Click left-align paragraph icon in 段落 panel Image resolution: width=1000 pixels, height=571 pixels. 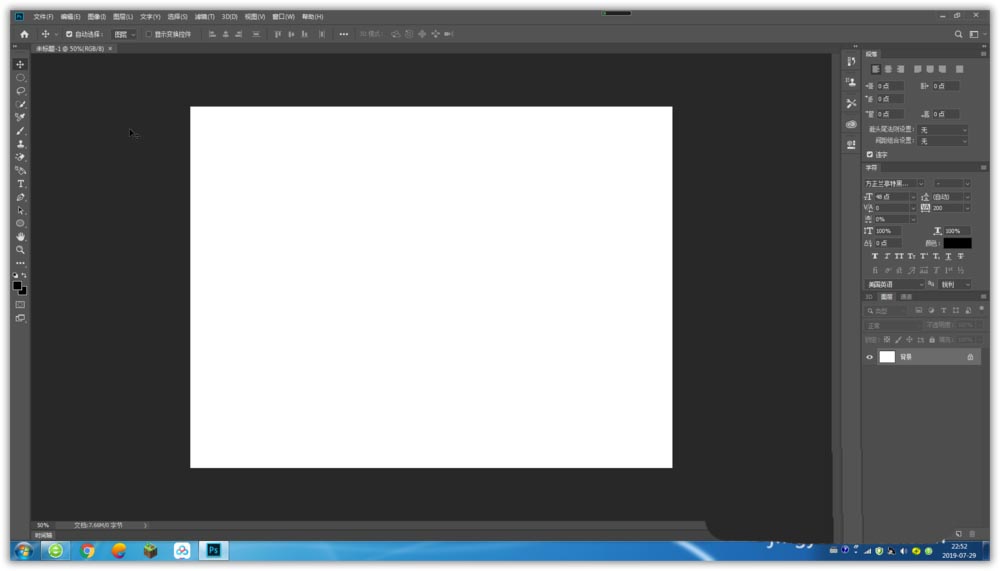(876, 70)
